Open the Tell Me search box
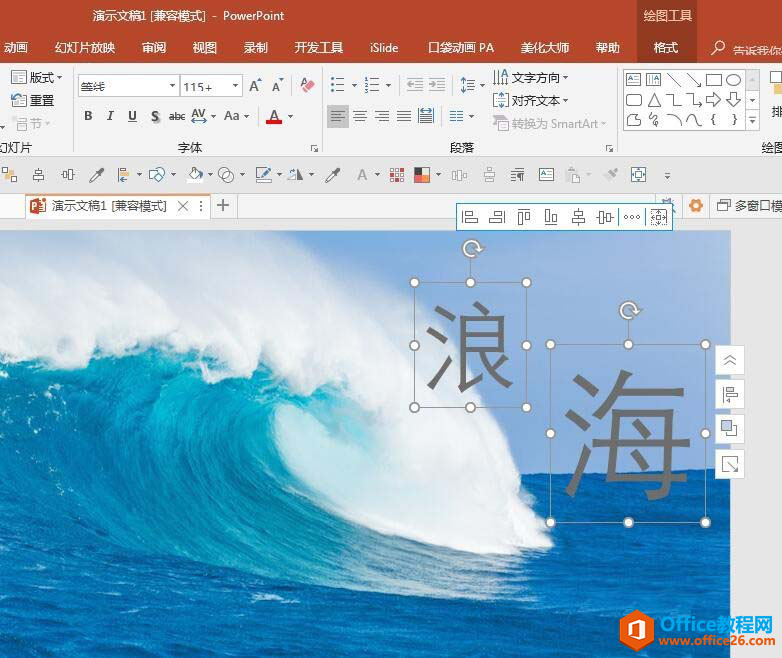Screen dimensions: 782x658 pyautogui.click(x=746, y=49)
